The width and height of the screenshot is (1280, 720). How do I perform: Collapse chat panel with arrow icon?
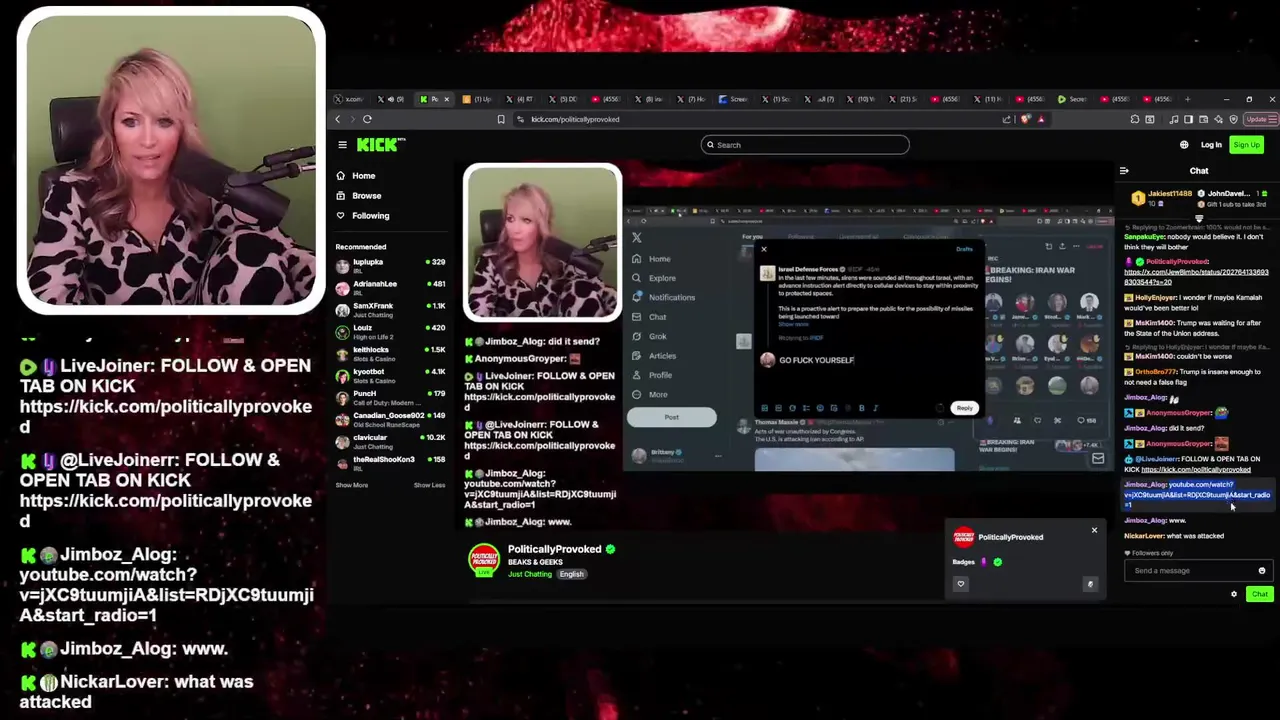point(1124,171)
